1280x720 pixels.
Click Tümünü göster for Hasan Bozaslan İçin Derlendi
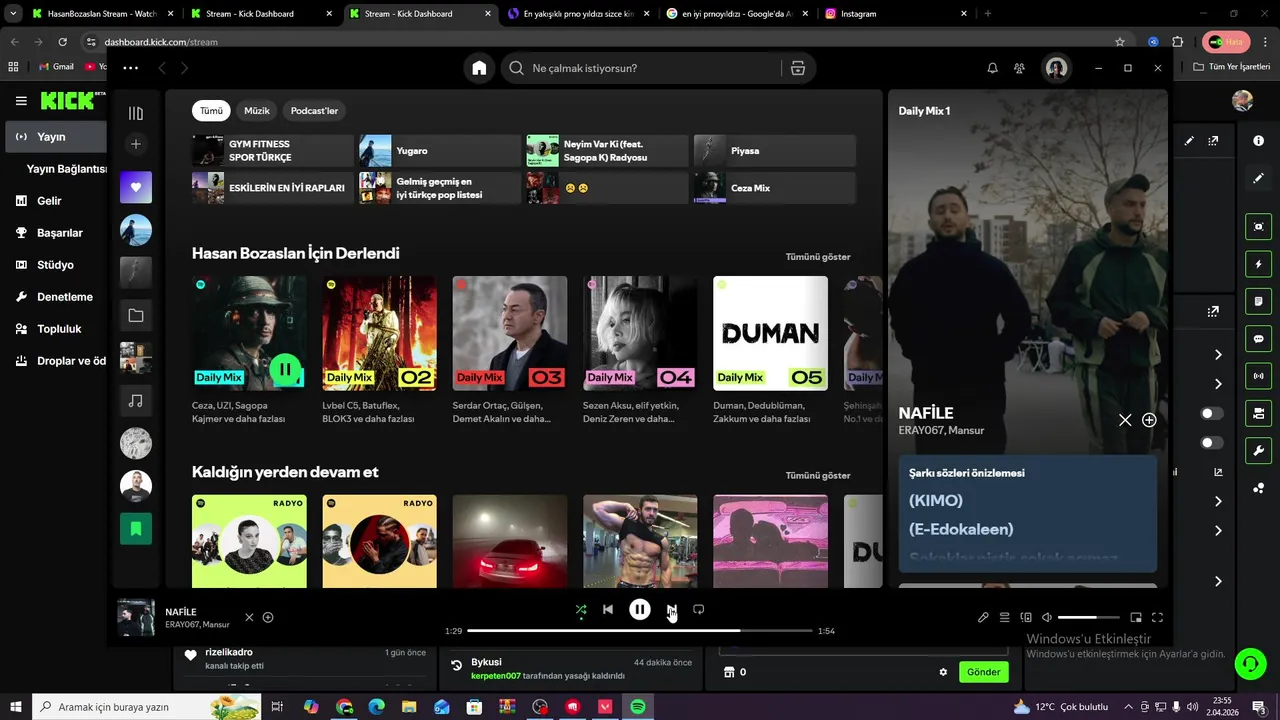coord(818,257)
